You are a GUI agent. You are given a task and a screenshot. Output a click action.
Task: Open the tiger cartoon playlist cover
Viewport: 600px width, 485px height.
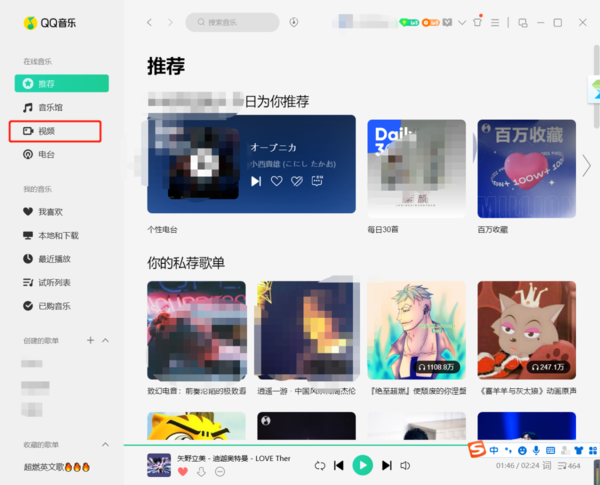click(x=196, y=426)
